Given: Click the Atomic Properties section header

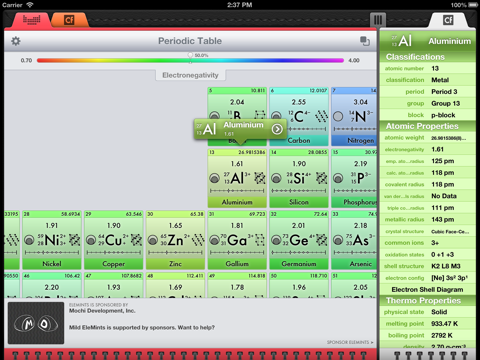Looking at the screenshot, I should click(x=427, y=126).
